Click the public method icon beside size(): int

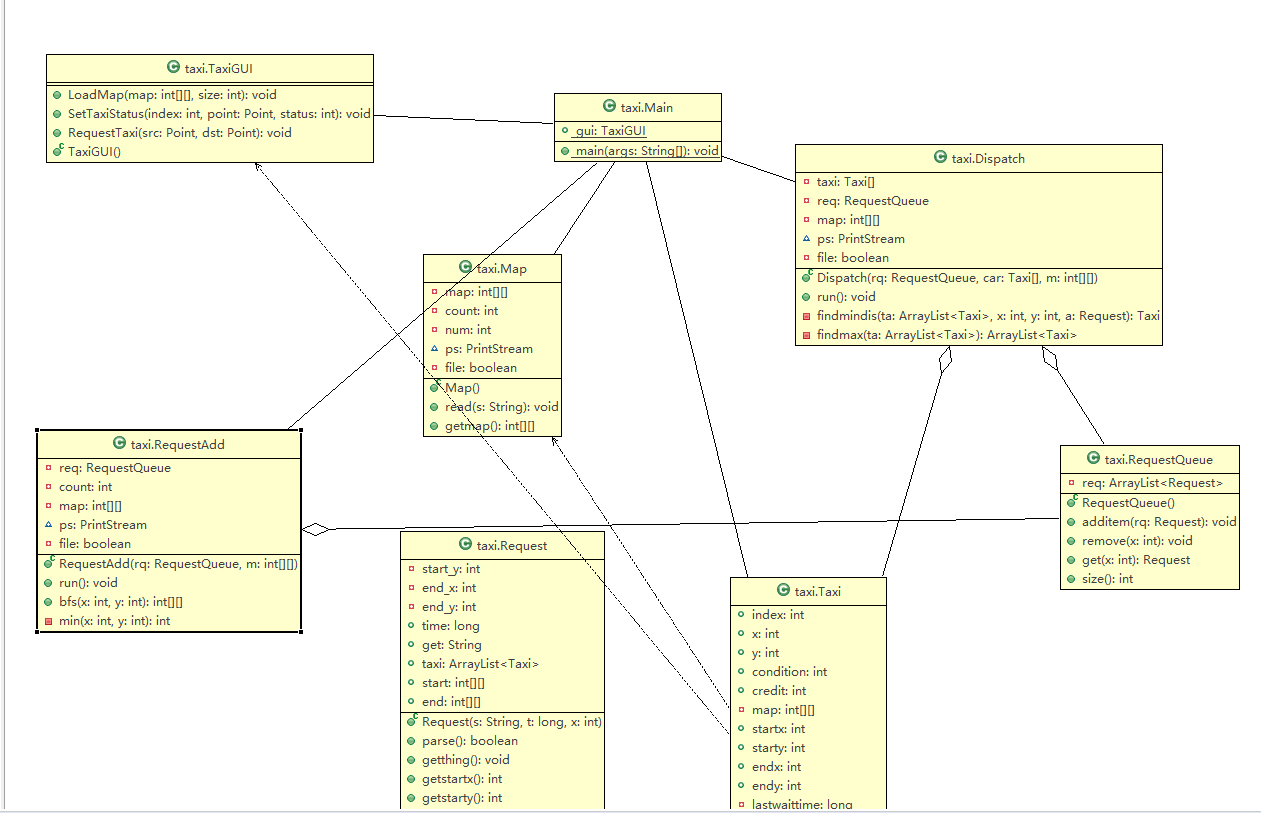(x=1072, y=579)
